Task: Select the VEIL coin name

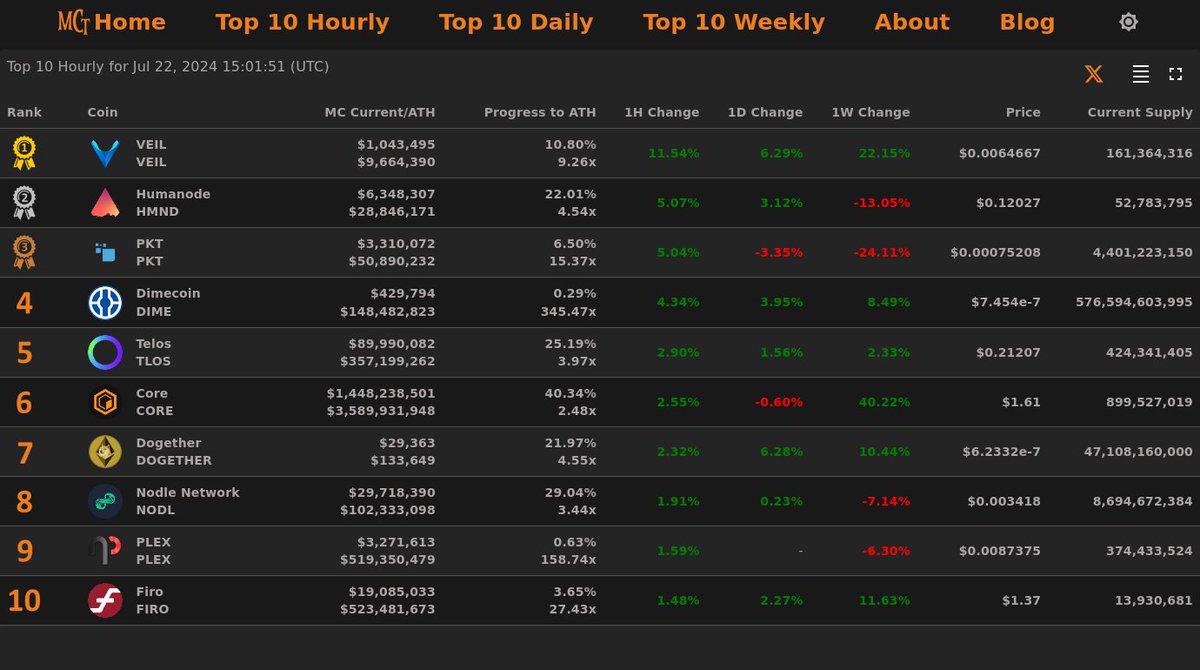Action: [x=151, y=153]
